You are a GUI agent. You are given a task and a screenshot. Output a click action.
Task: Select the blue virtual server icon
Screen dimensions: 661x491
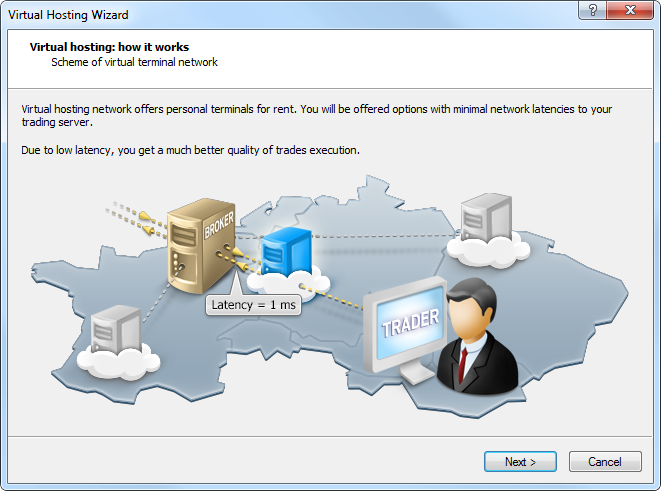click(286, 251)
